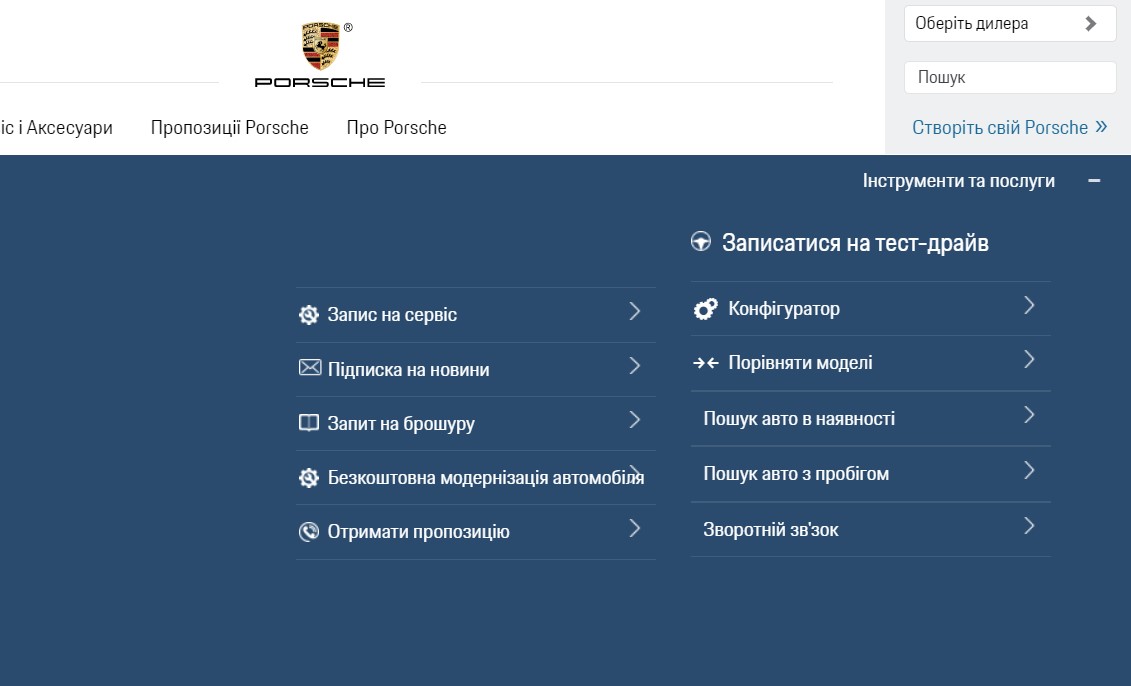This screenshot has width=1131, height=686.
Task: Open the Про Porsche menu
Action: click(396, 128)
